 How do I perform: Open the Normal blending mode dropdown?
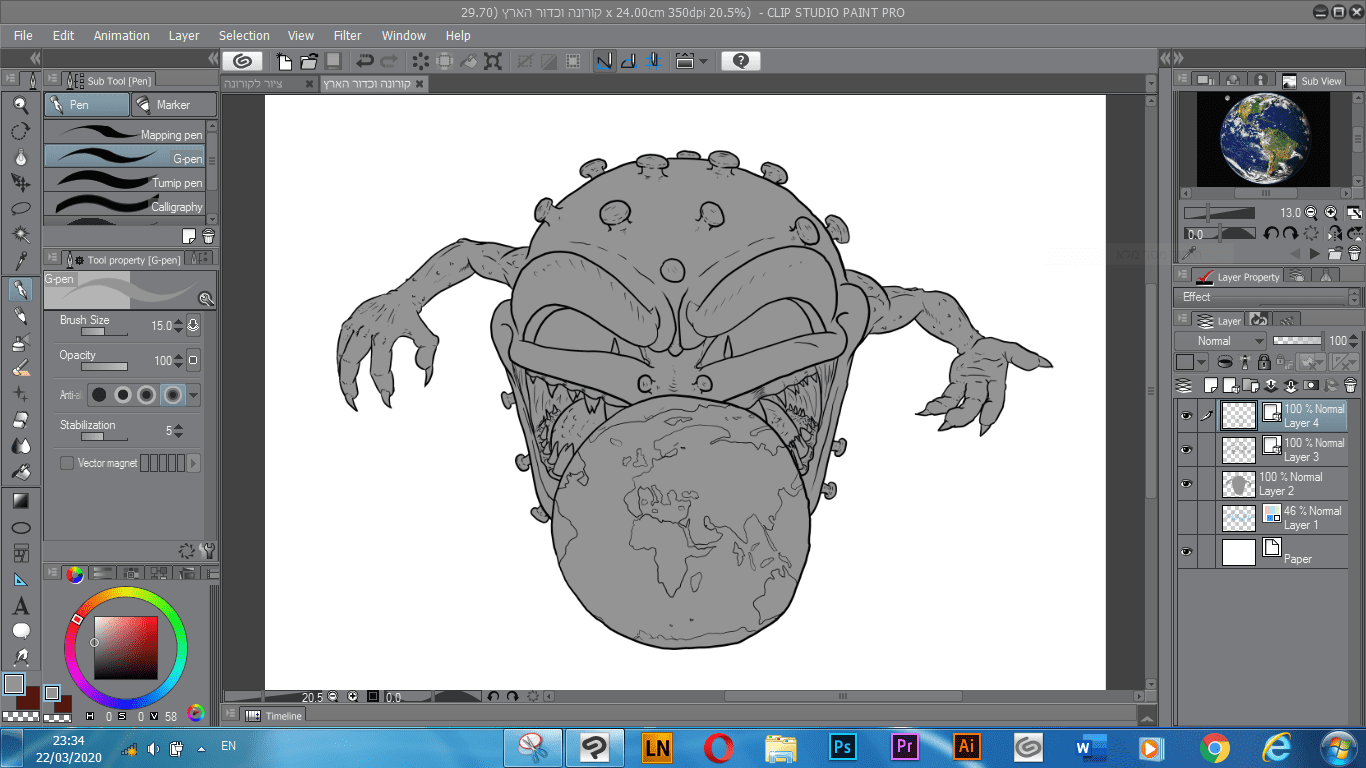(x=1219, y=341)
